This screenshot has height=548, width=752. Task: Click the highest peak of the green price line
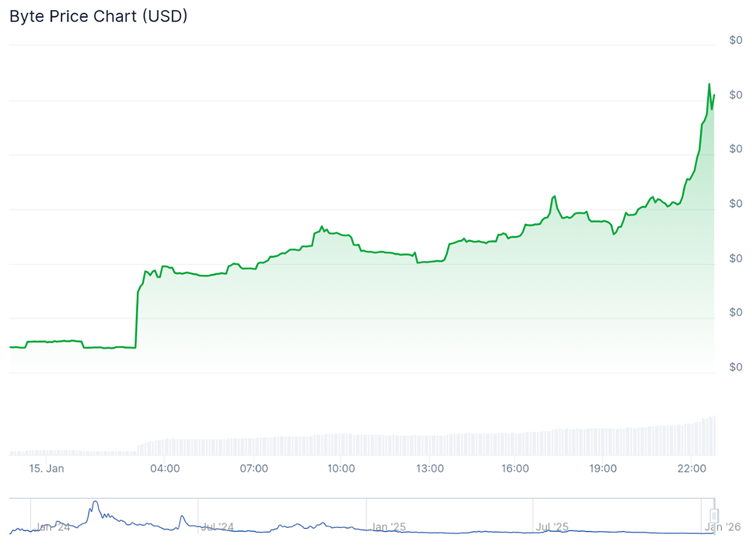click(709, 85)
